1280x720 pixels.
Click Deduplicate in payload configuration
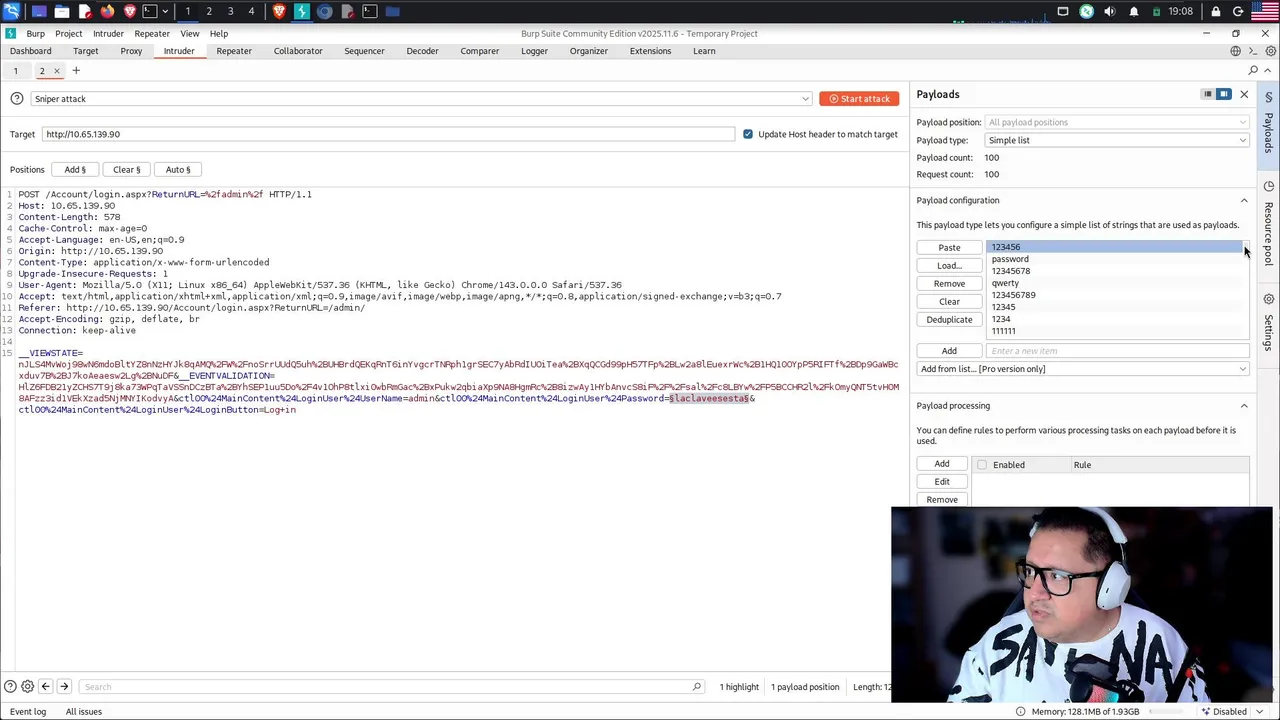pos(949,320)
